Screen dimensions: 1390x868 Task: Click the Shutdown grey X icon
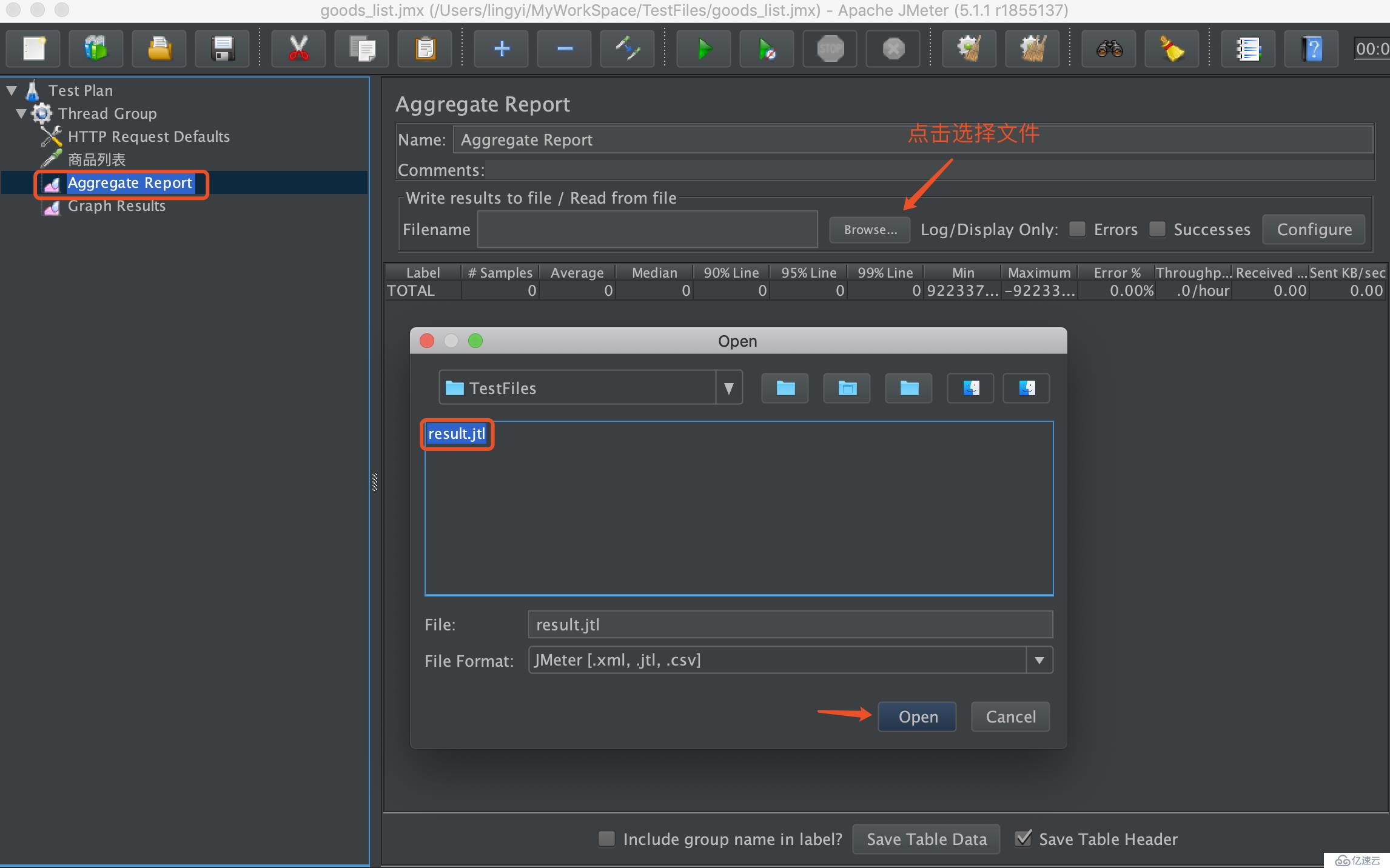click(x=893, y=48)
